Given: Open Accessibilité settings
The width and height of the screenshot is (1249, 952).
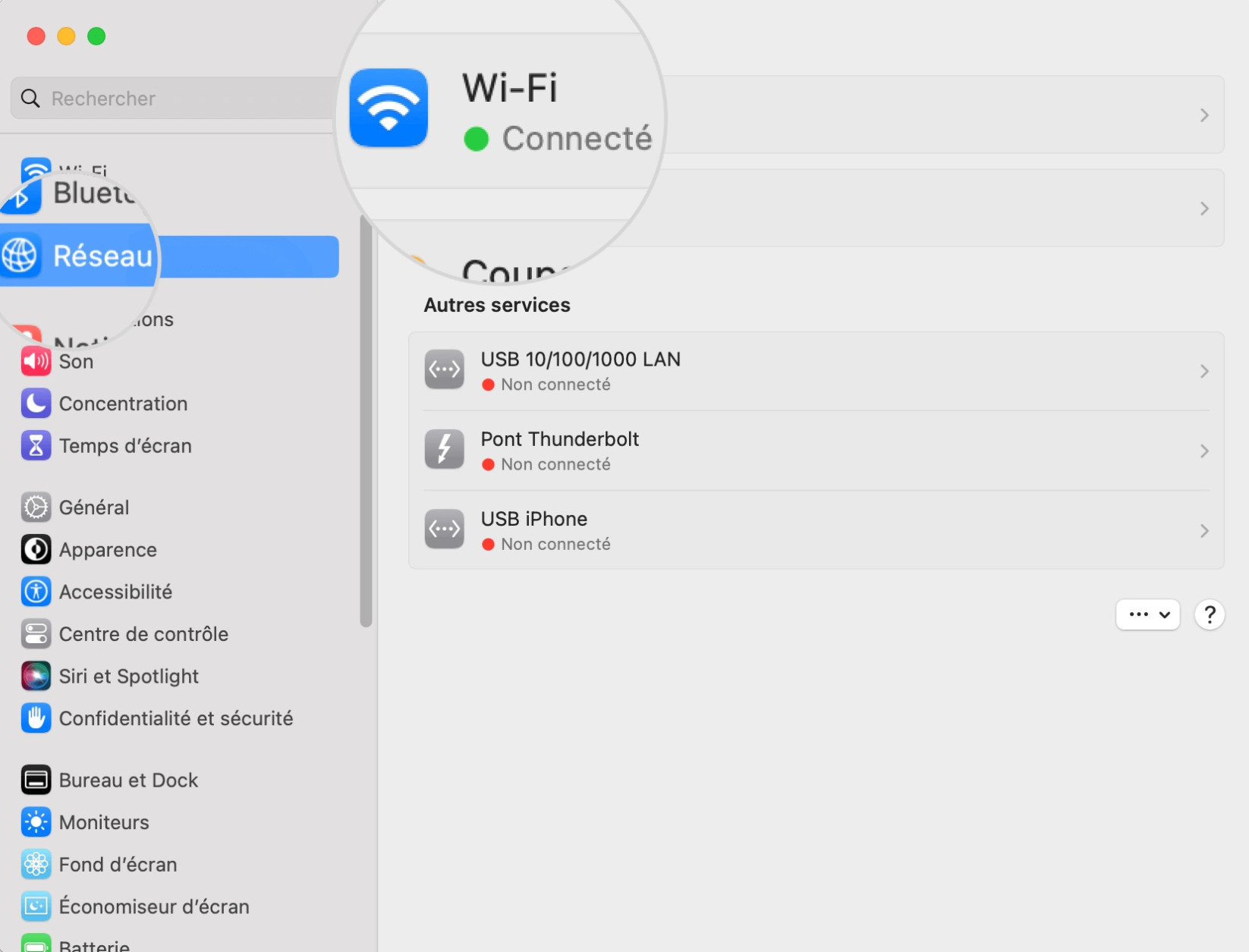Looking at the screenshot, I should point(181,592).
